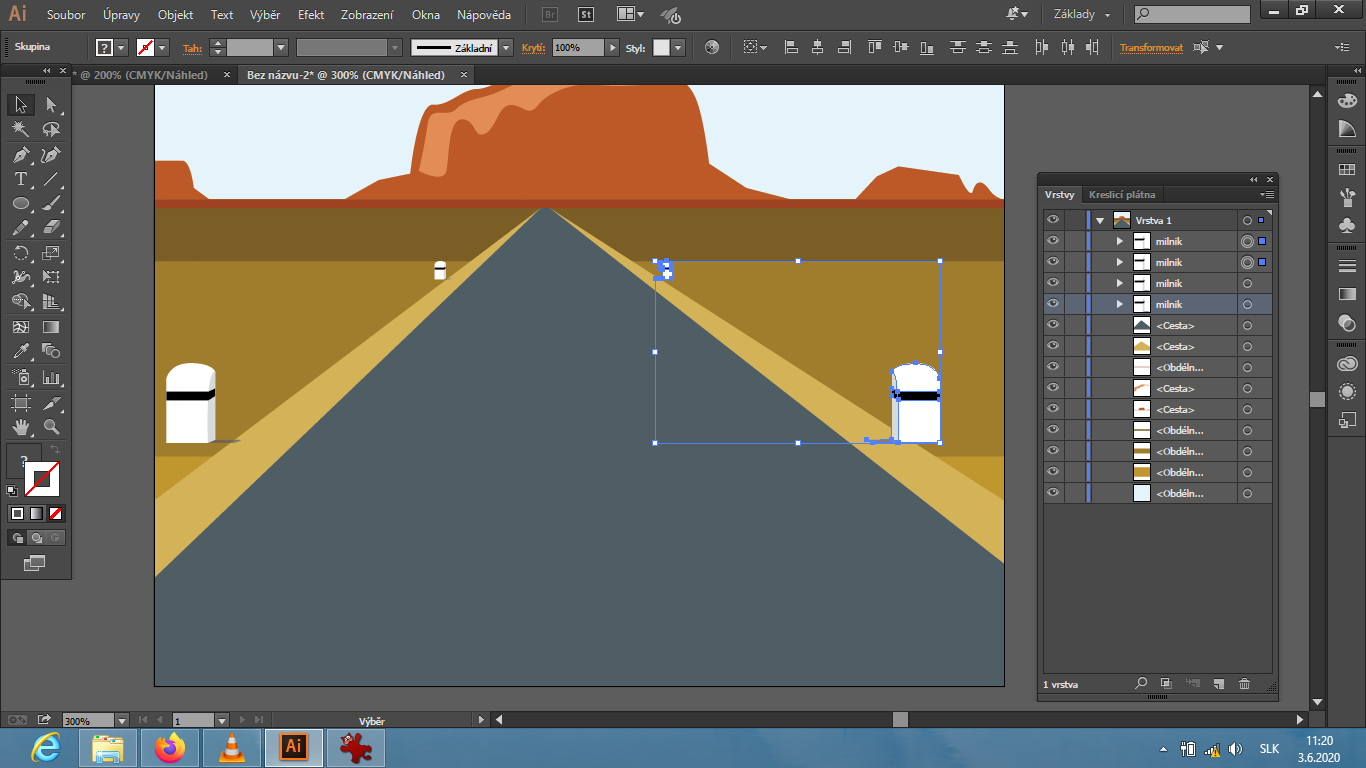Image resolution: width=1366 pixels, height=768 pixels.
Task: Expand the highlighted milnik group
Action: [1120, 304]
